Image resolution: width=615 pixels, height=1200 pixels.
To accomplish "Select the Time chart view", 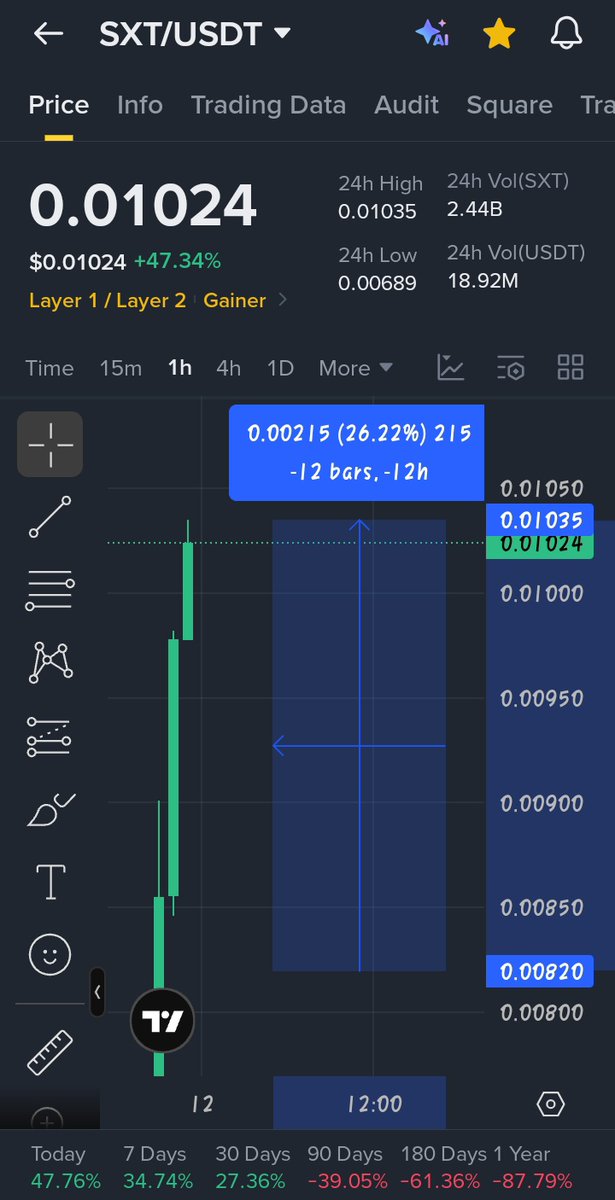I will click(49, 368).
